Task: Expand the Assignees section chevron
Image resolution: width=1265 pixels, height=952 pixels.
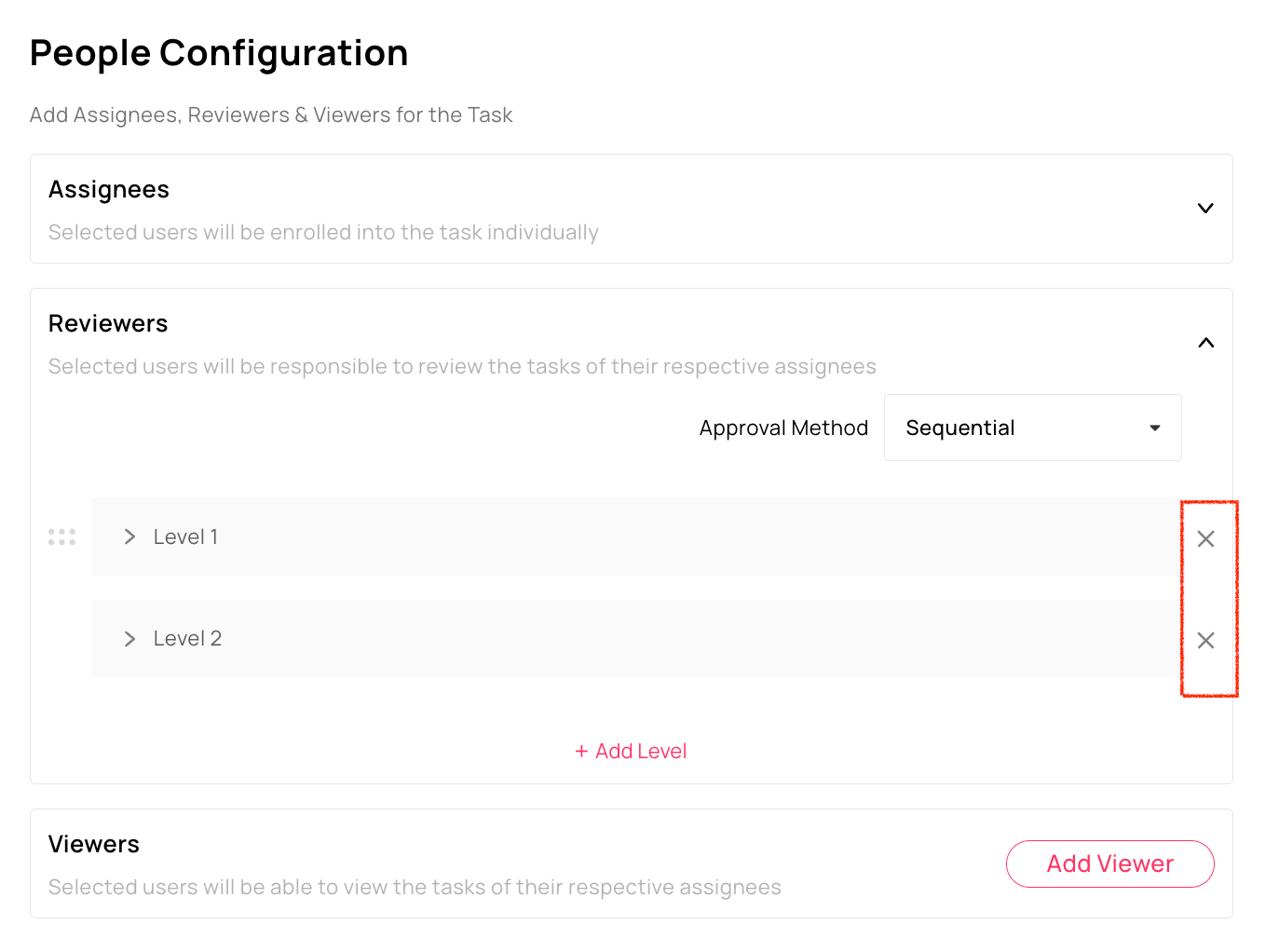Action: pos(1205,208)
